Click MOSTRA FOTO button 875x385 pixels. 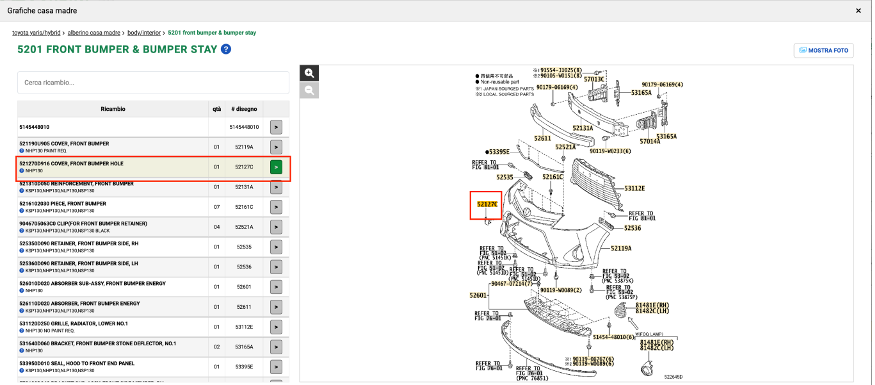click(x=824, y=50)
